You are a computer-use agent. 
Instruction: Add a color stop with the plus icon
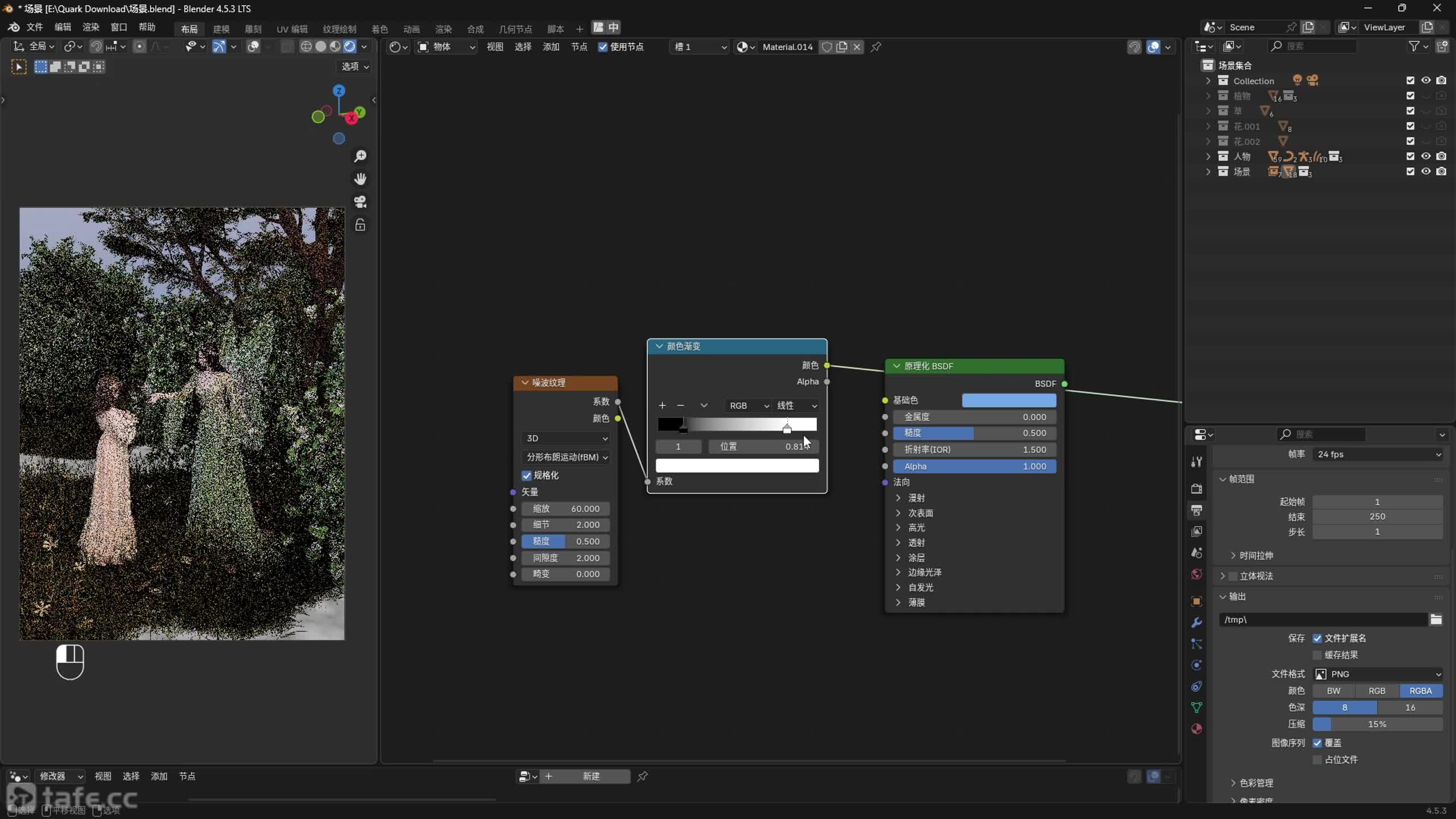pyautogui.click(x=662, y=406)
